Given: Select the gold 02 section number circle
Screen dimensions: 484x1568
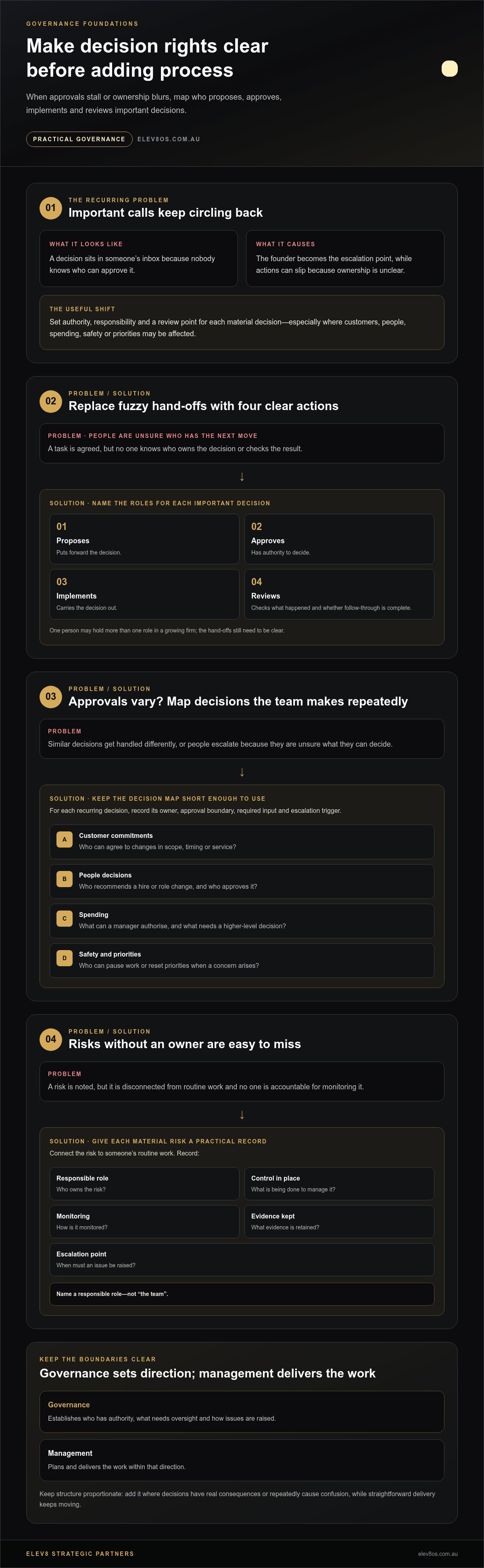Looking at the screenshot, I should click(x=50, y=401).
